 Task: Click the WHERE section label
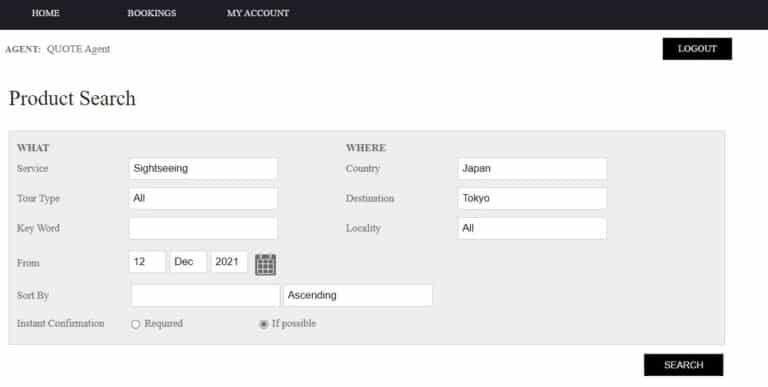click(366, 148)
